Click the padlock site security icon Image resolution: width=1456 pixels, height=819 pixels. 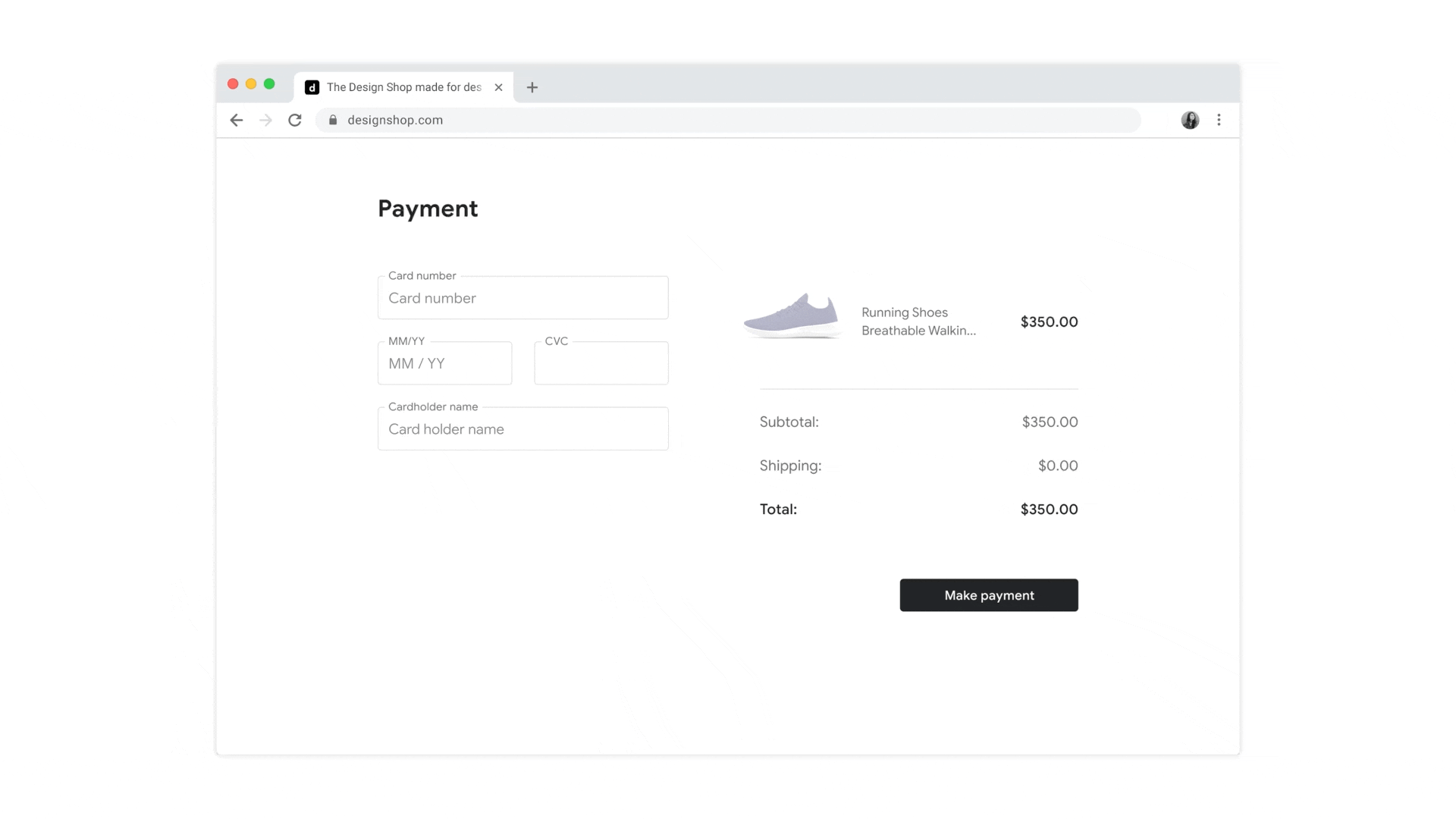[333, 120]
